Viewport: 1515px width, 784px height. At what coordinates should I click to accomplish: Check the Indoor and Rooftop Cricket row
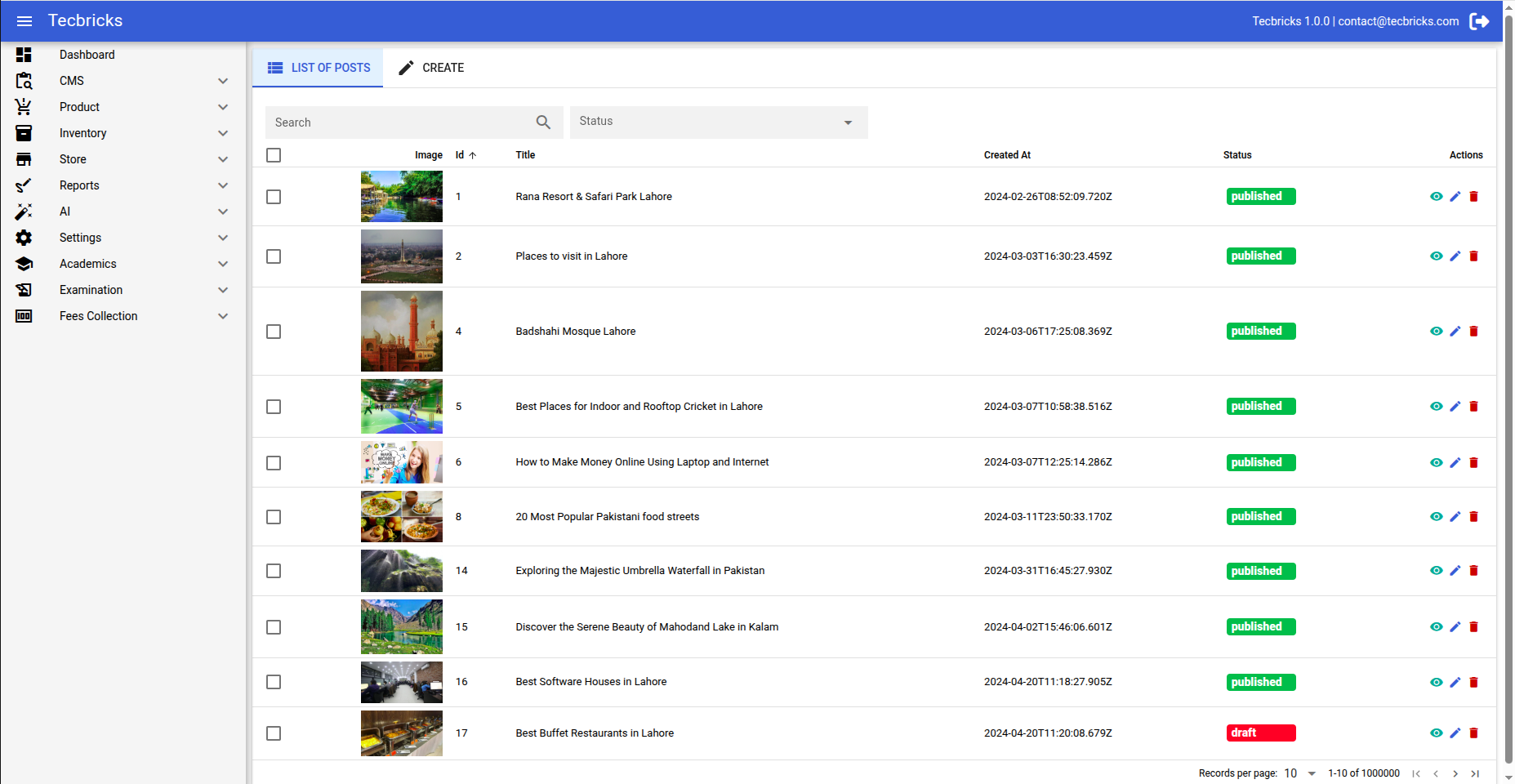(274, 407)
